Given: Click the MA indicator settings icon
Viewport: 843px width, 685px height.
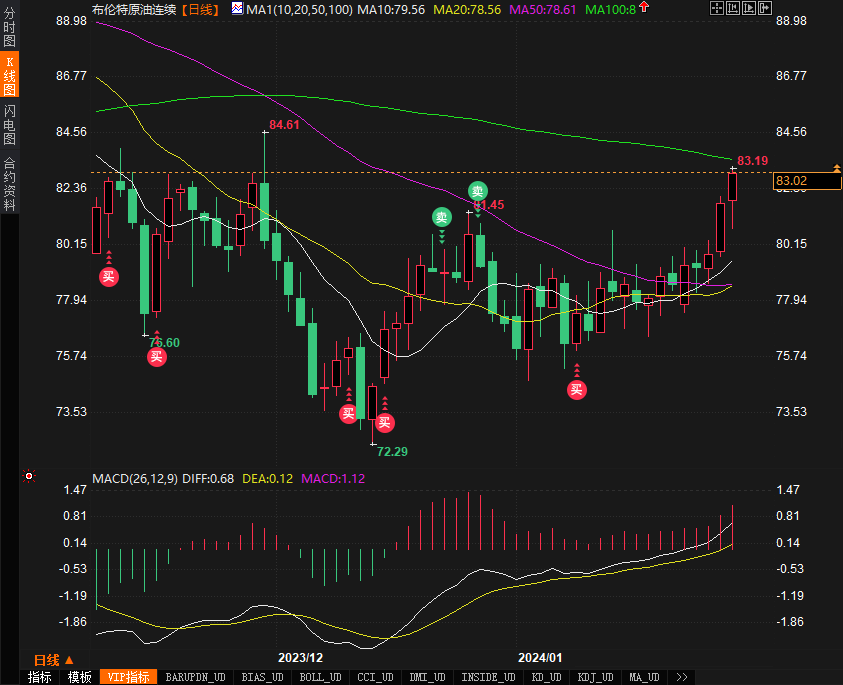Looking at the screenshot, I should pyautogui.click(x=236, y=8).
